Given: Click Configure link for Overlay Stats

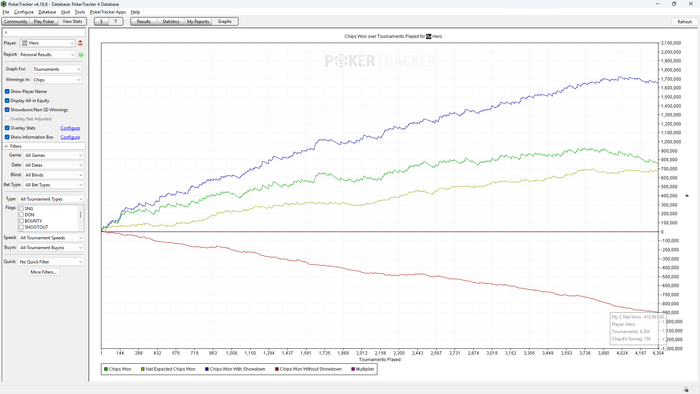Looking at the screenshot, I should [x=70, y=128].
